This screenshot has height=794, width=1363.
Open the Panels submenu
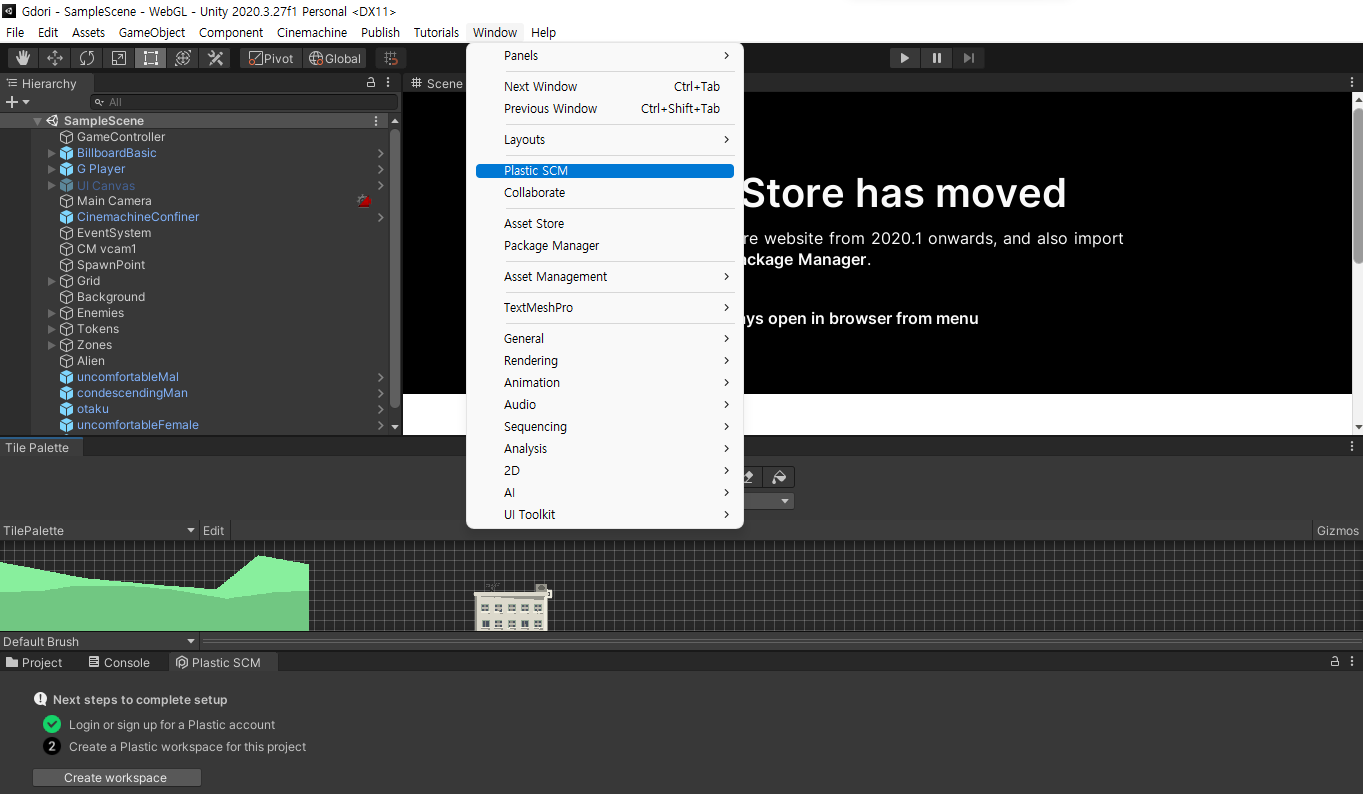(605, 56)
